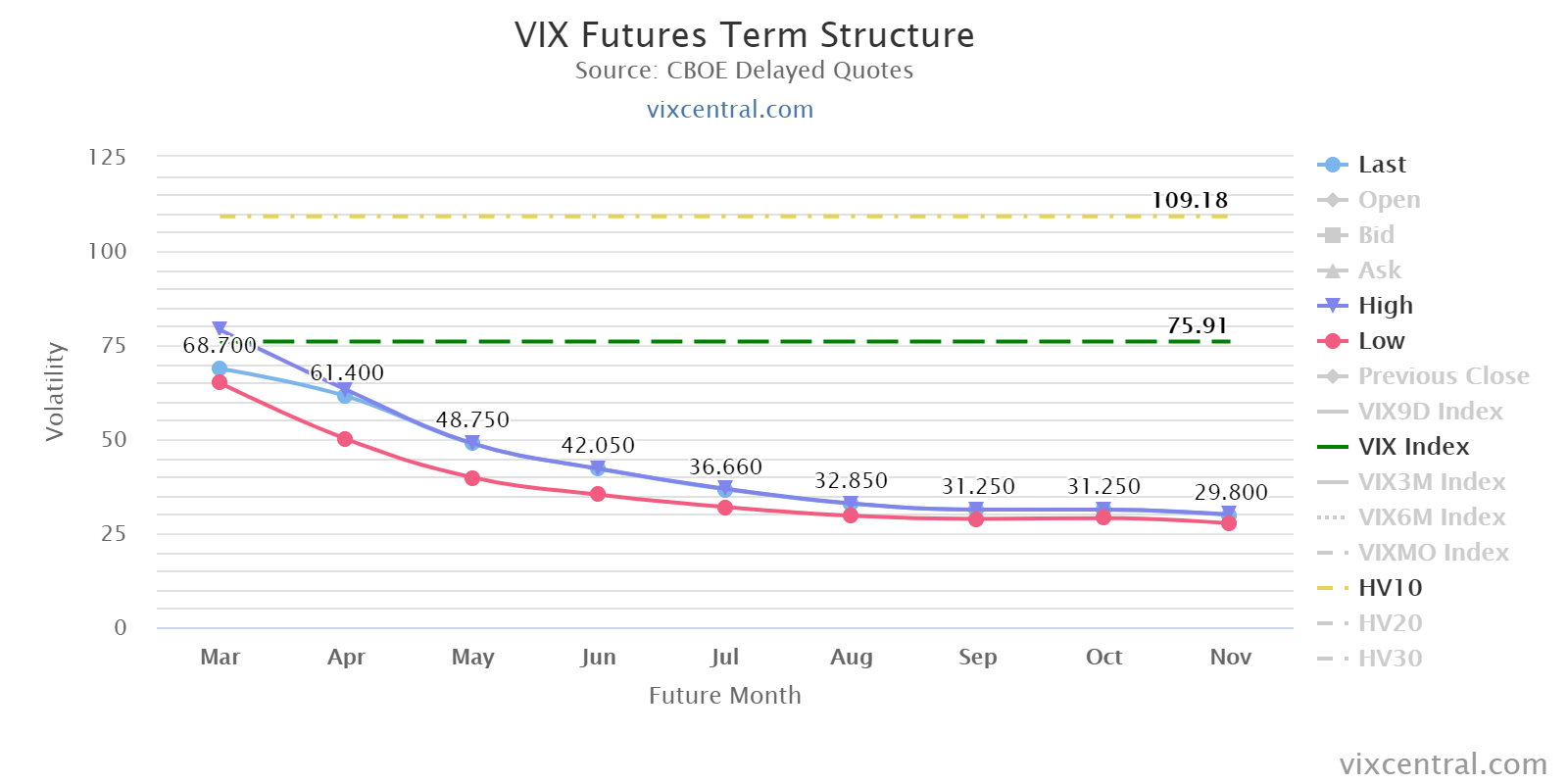The height and width of the screenshot is (784, 1568).
Task: Show VIX9D Index in legend
Action: click(x=1430, y=412)
